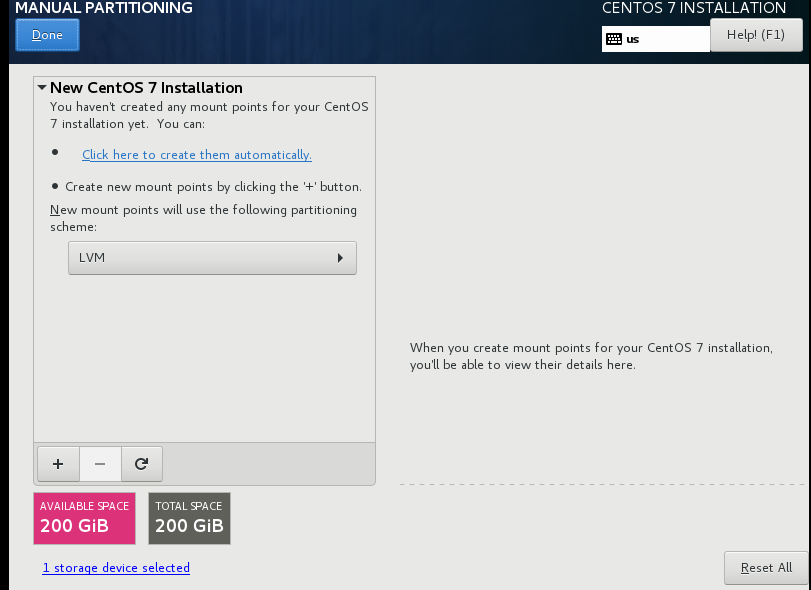Click the us keyboard layout indicator
This screenshot has height=590, width=811.
point(656,39)
